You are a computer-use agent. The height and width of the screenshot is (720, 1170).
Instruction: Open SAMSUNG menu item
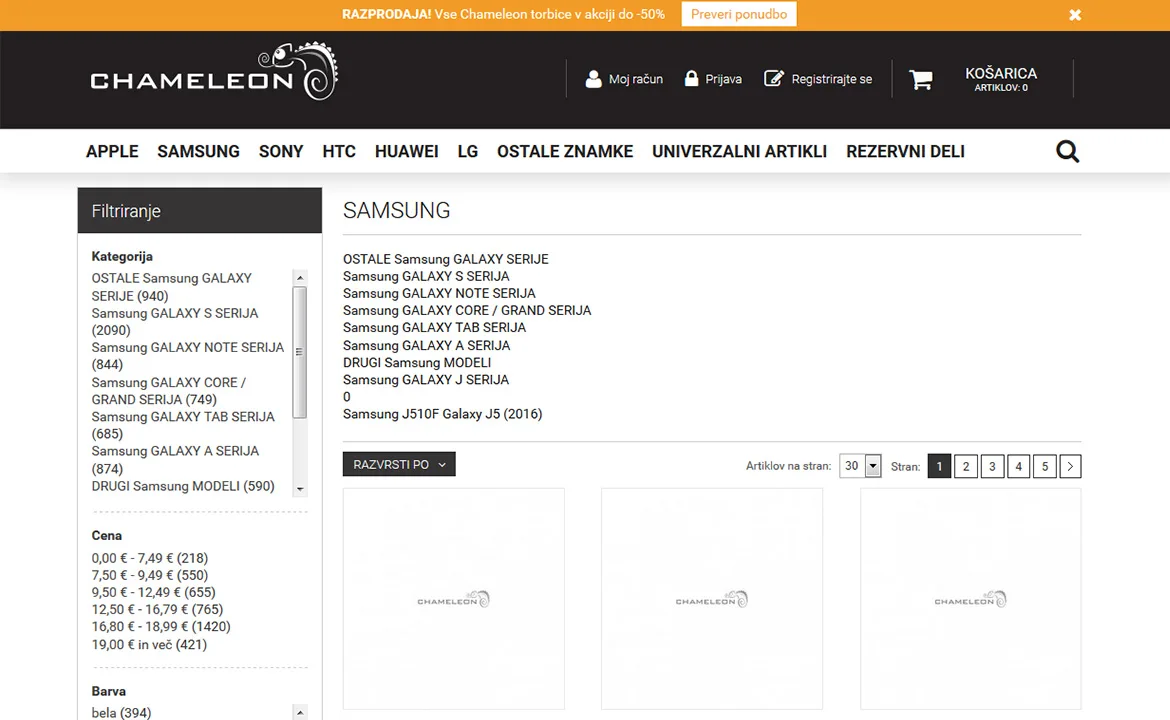pos(198,151)
